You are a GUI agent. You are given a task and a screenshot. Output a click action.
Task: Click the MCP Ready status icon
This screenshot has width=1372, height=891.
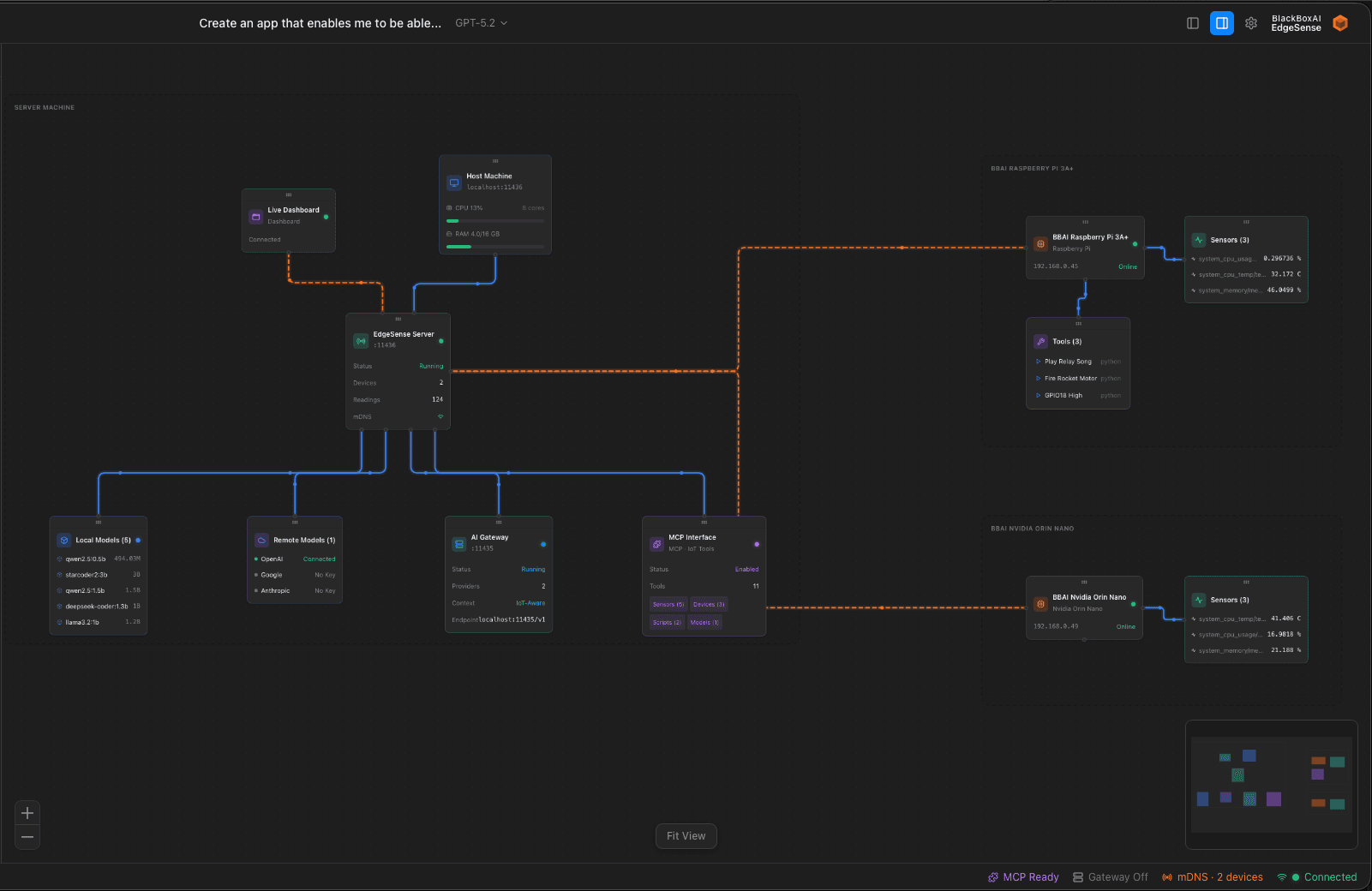pyautogui.click(x=992, y=876)
